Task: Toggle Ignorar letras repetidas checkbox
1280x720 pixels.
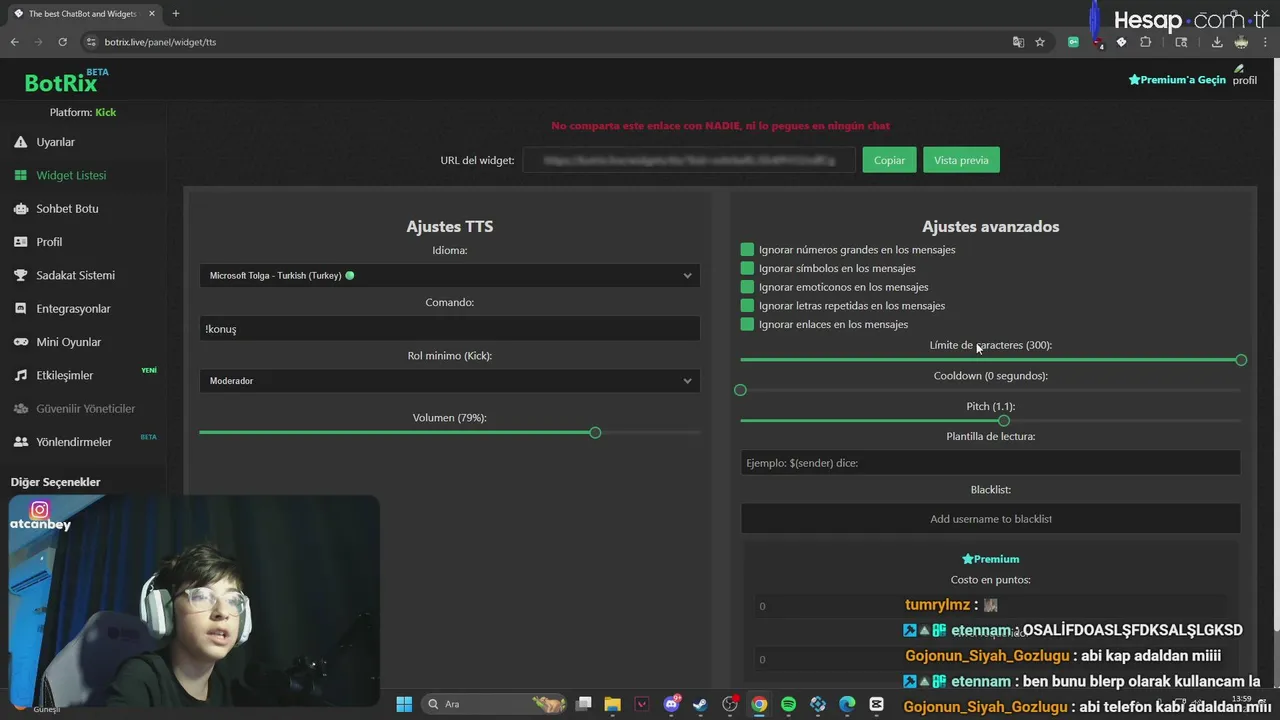Action: coord(747,305)
